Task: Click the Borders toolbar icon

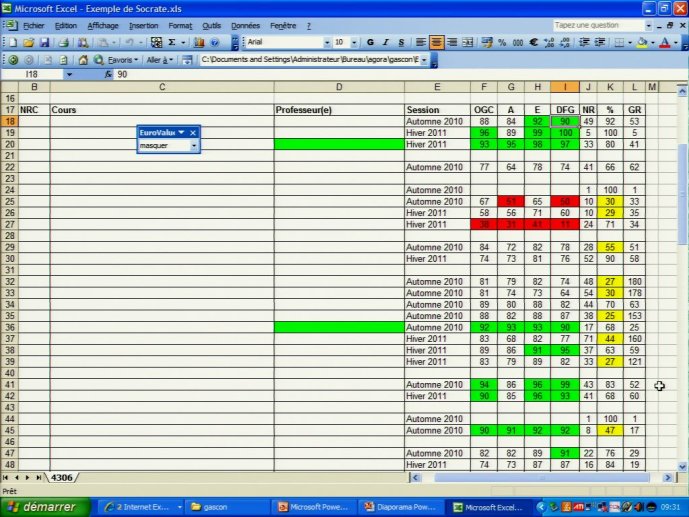Action: tap(619, 42)
